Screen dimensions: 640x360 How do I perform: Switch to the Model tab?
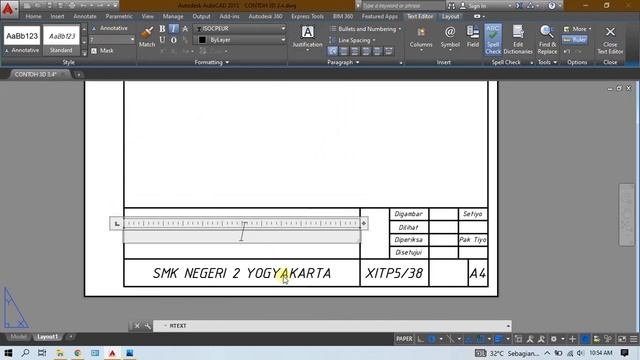pyautogui.click(x=18, y=337)
